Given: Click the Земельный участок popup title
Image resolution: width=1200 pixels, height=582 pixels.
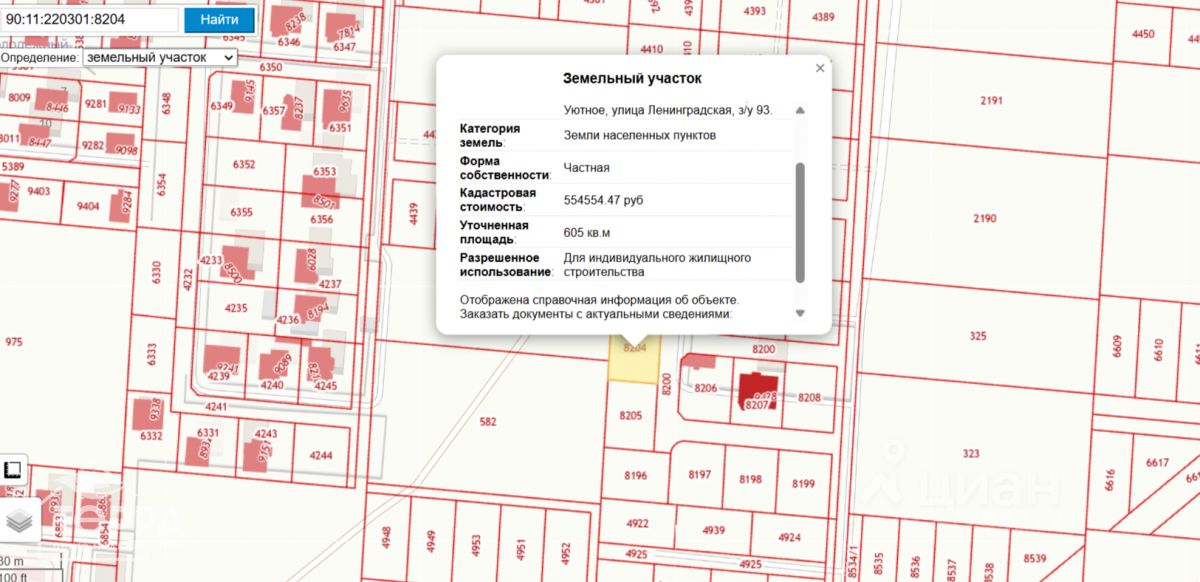Looking at the screenshot, I should pyautogui.click(x=632, y=78).
